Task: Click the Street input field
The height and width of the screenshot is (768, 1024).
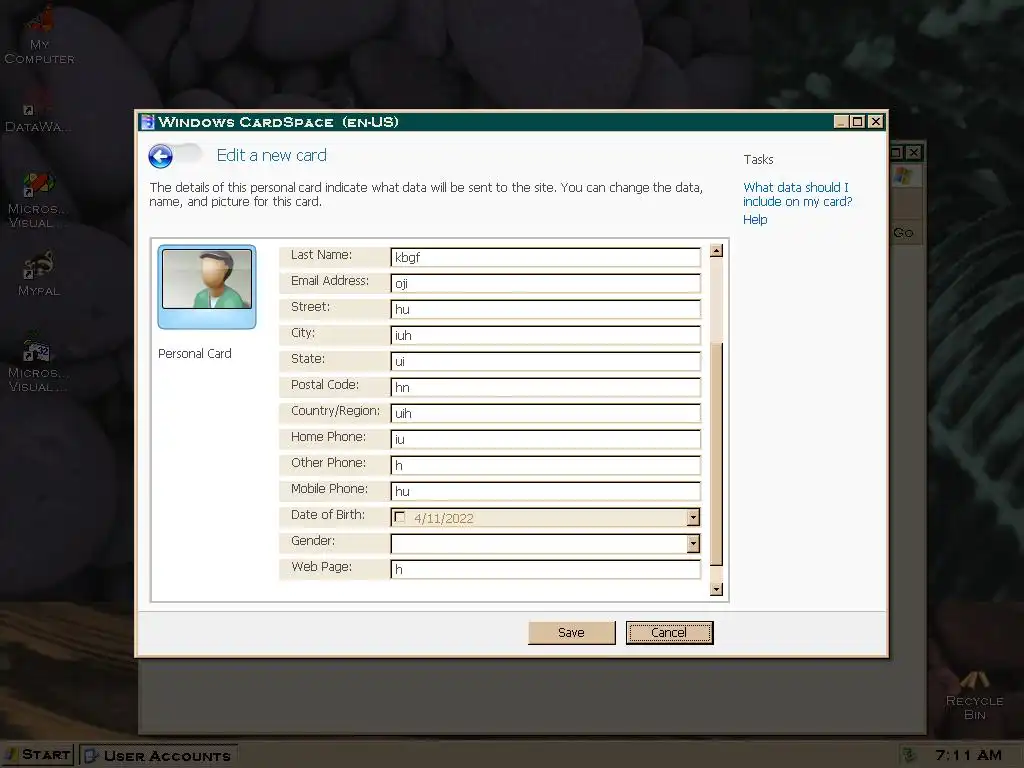Action: [545, 310]
